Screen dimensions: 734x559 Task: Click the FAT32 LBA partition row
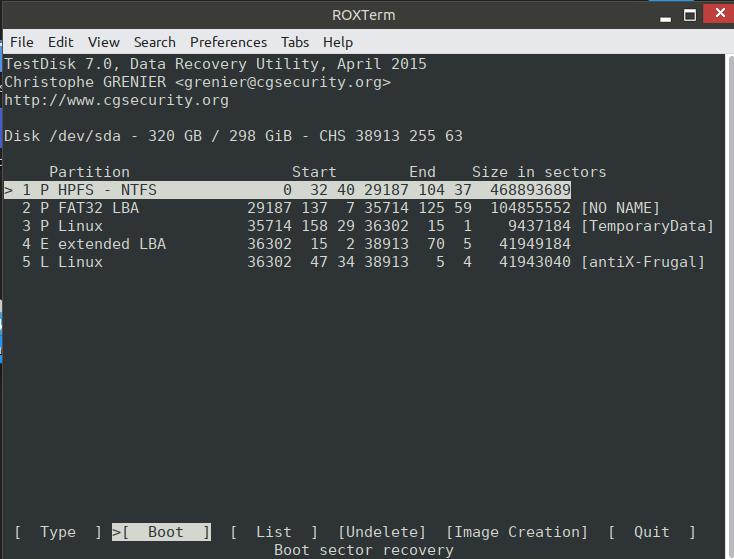[341, 208]
